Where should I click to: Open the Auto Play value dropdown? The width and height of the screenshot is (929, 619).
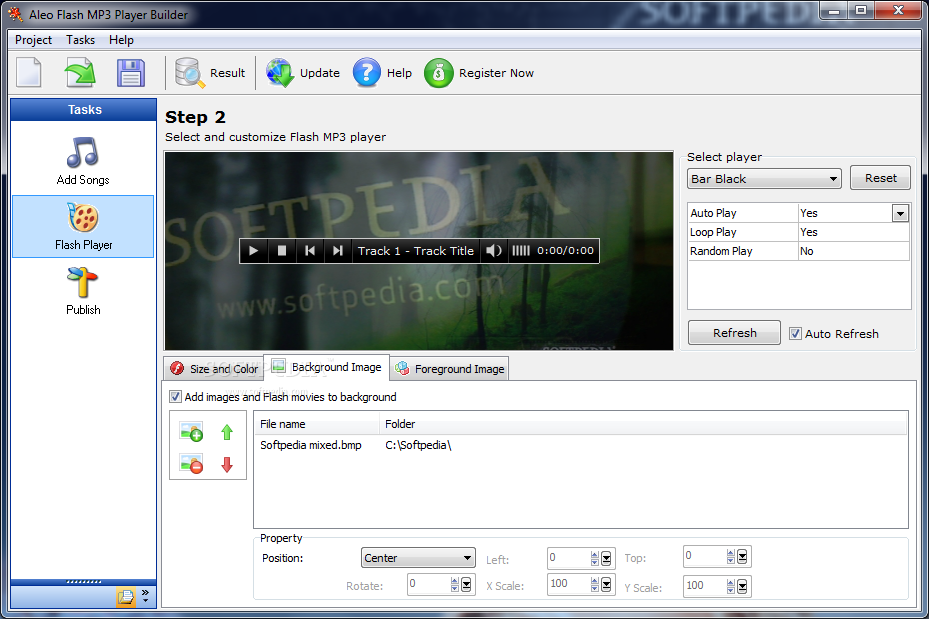click(900, 213)
